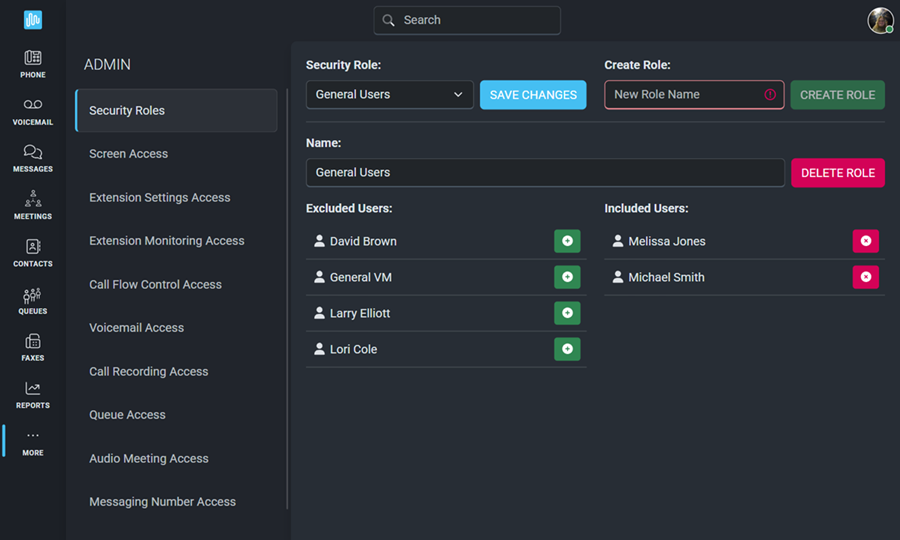Click the Save Changes button
The height and width of the screenshot is (540, 900).
(x=533, y=95)
